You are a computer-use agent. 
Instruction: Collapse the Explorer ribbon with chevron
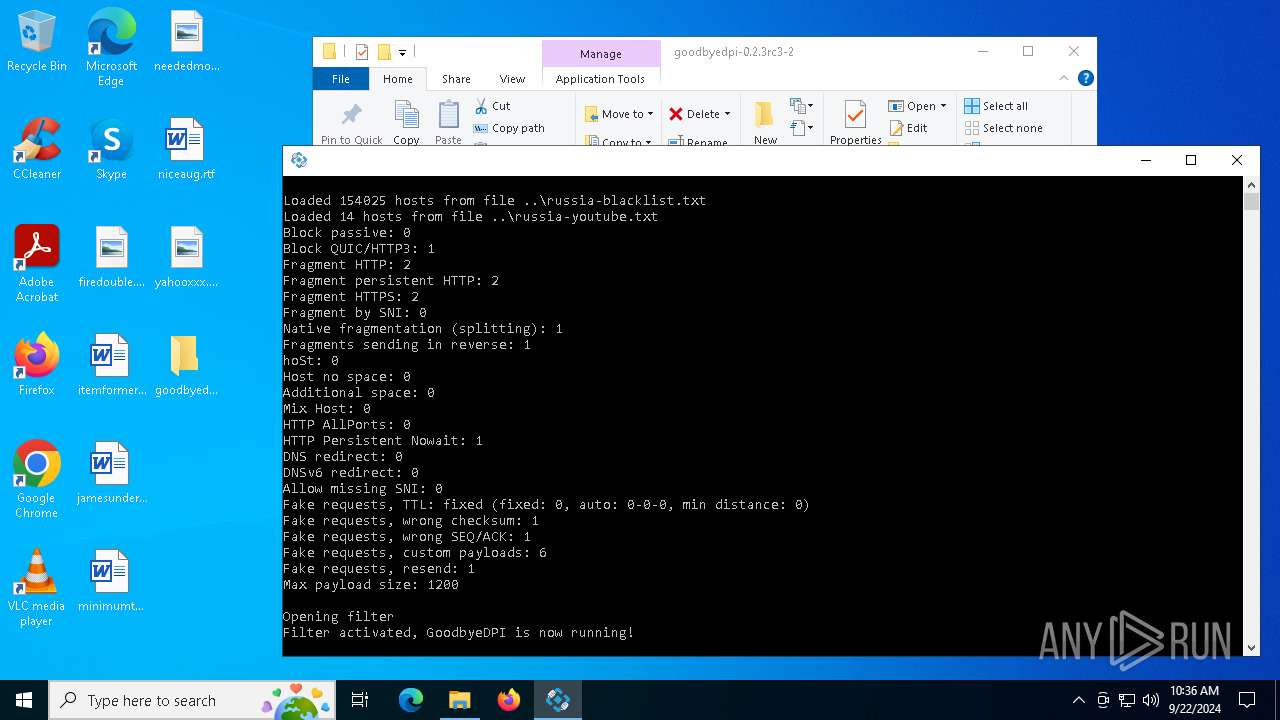pos(1064,78)
